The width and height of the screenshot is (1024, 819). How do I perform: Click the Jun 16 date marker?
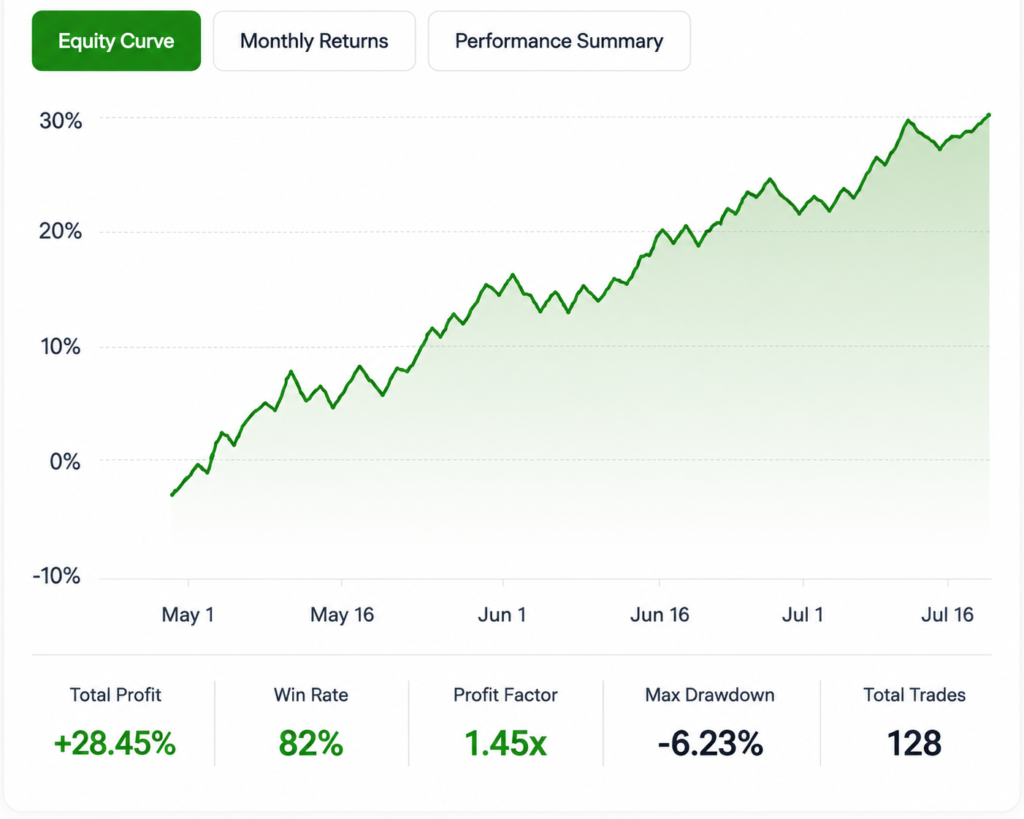coord(660,615)
